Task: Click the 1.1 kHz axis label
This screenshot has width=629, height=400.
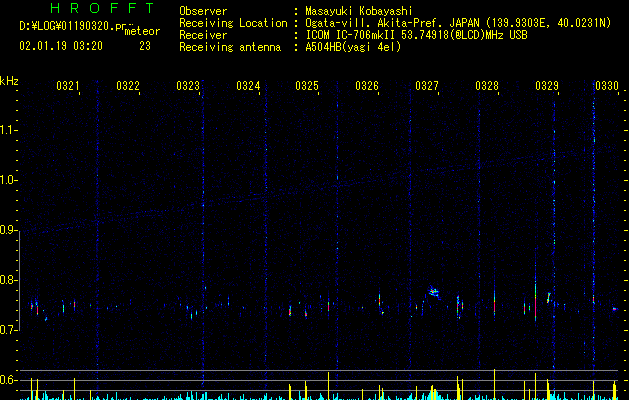Action: (x=7, y=130)
